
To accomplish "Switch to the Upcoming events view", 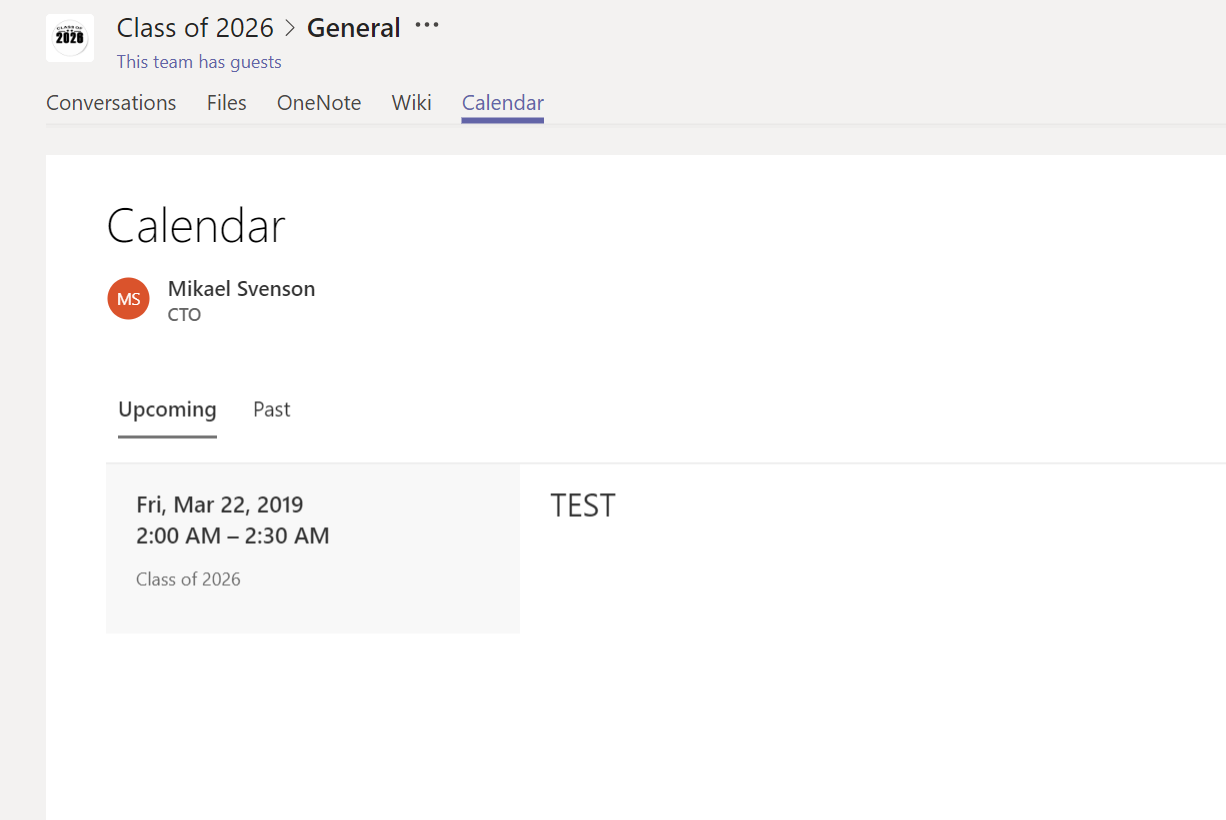I will [167, 409].
